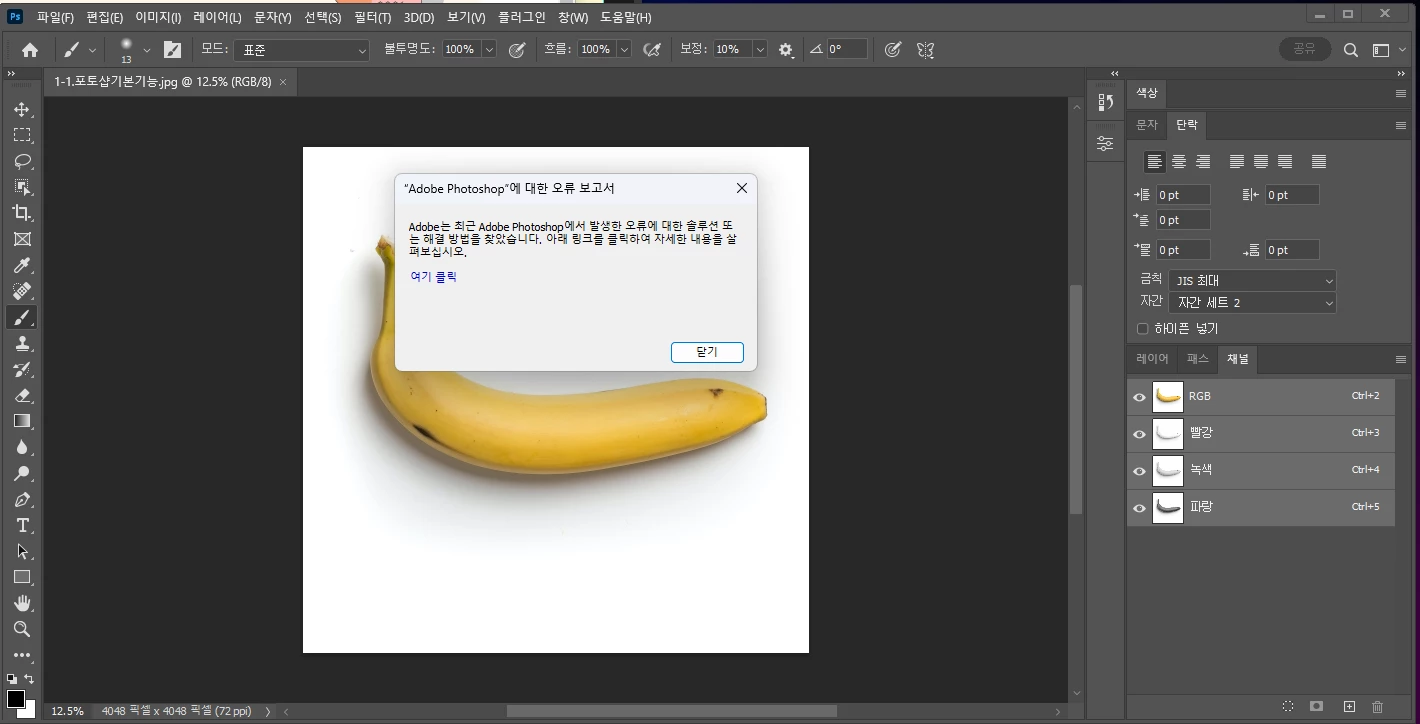Image resolution: width=1420 pixels, height=724 pixels.
Task: Open the 흐름 flow slider arrow
Action: pyautogui.click(x=624, y=49)
